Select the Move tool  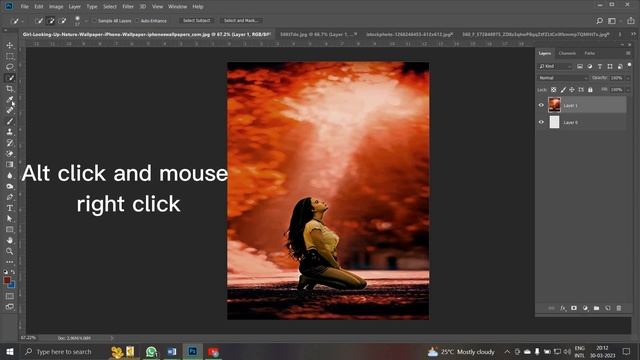pyautogui.click(x=9, y=45)
